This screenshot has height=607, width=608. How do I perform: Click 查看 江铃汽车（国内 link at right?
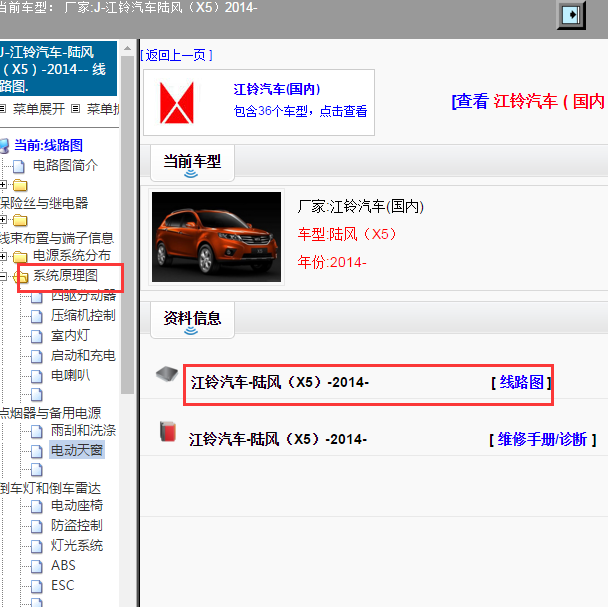(529, 102)
